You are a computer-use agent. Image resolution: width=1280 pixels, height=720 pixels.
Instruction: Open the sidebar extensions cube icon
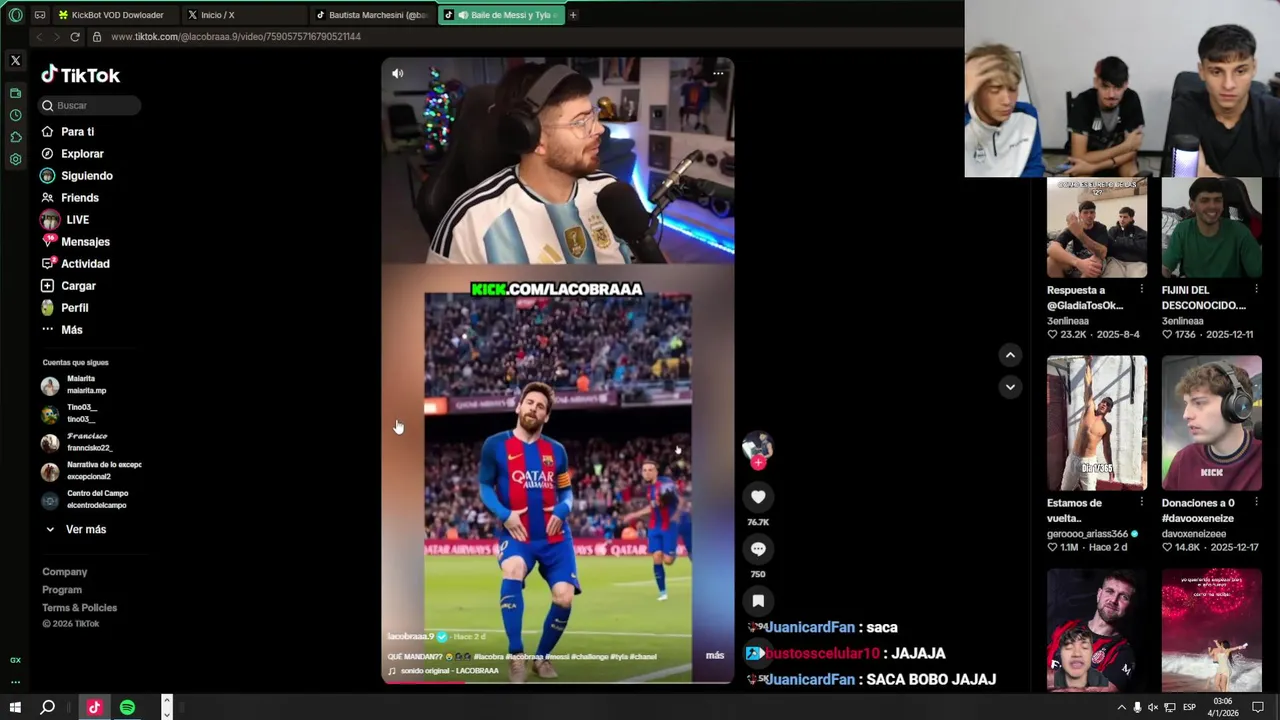coord(15,137)
